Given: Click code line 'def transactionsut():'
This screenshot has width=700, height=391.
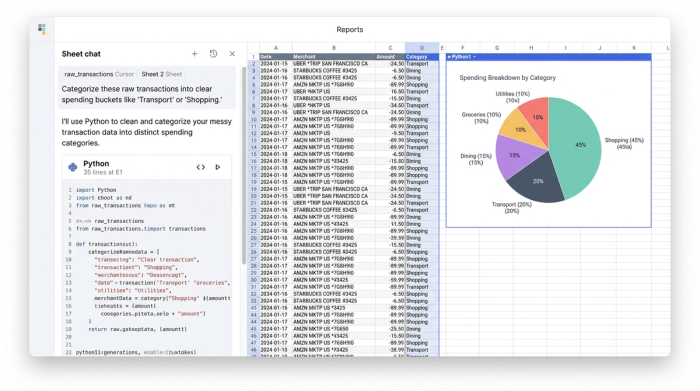Looking at the screenshot, I should [x=107, y=244].
